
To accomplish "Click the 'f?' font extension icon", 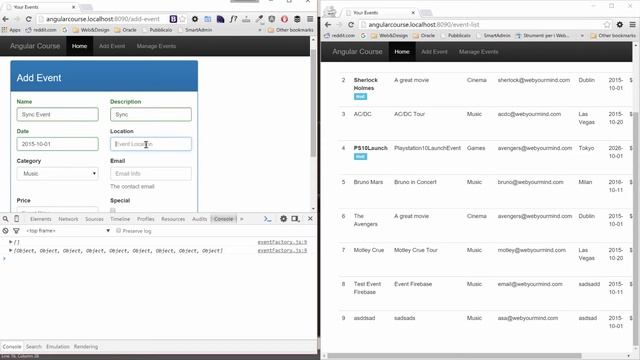I will pos(233,19).
